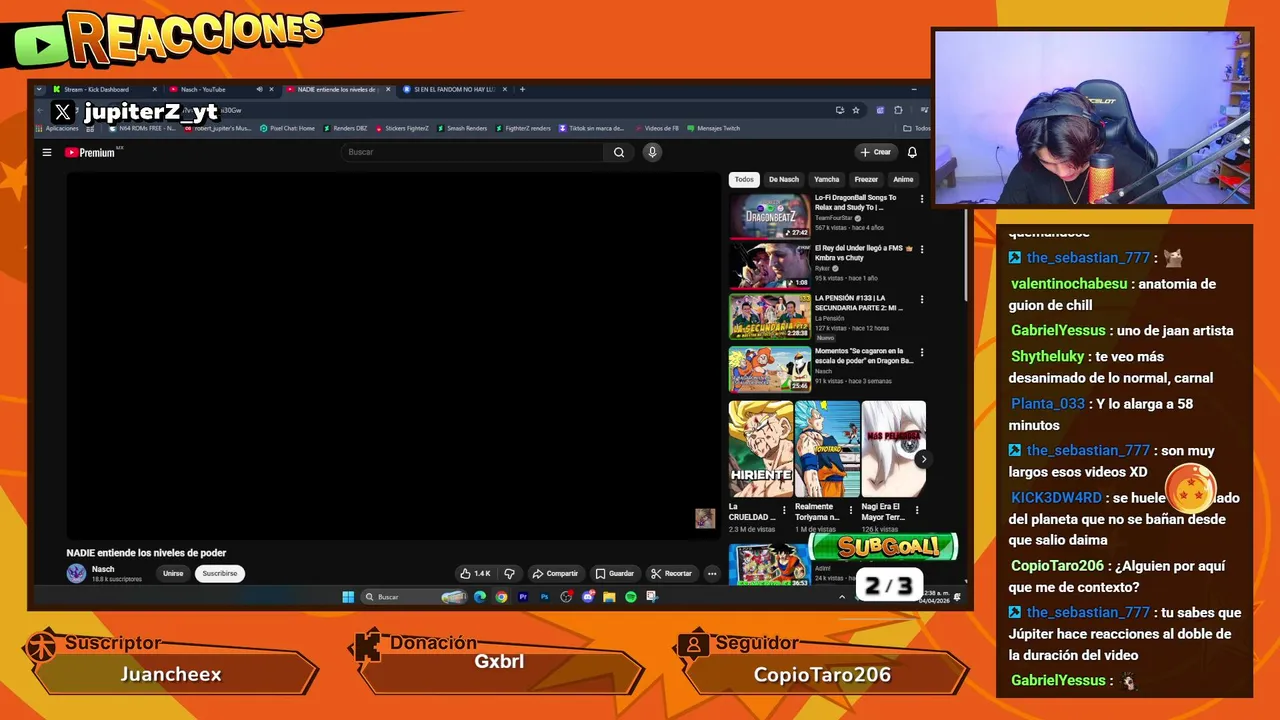Activate voice search microphone
The height and width of the screenshot is (720, 1280).
[x=652, y=152]
